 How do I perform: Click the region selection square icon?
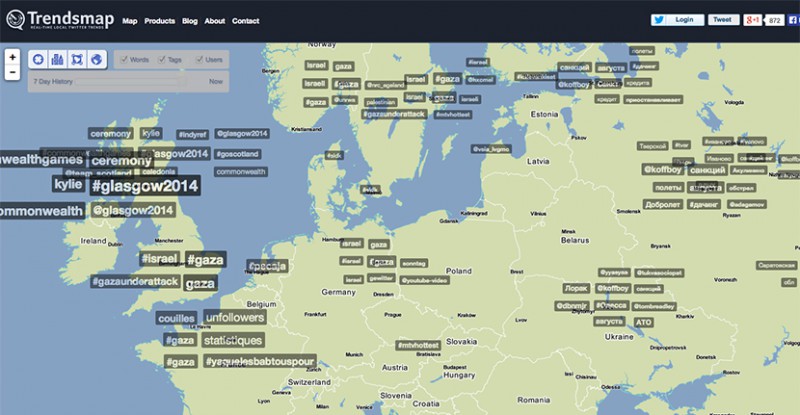point(79,61)
